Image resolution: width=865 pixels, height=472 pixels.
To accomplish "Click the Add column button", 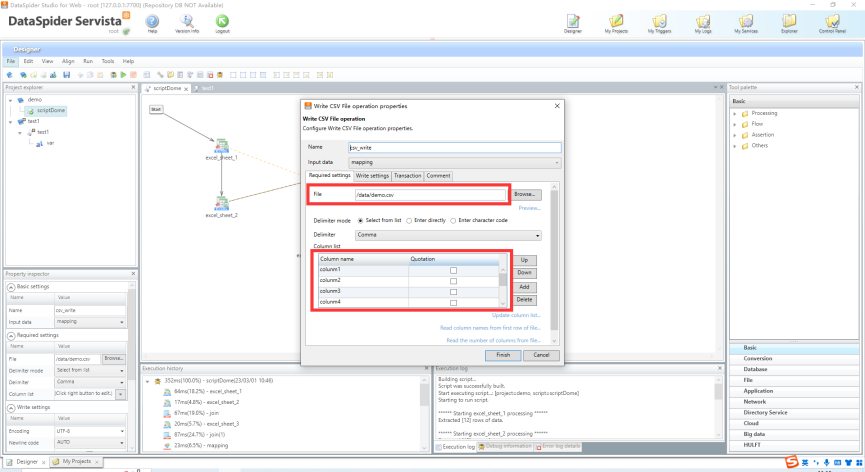I will click(524, 287).
